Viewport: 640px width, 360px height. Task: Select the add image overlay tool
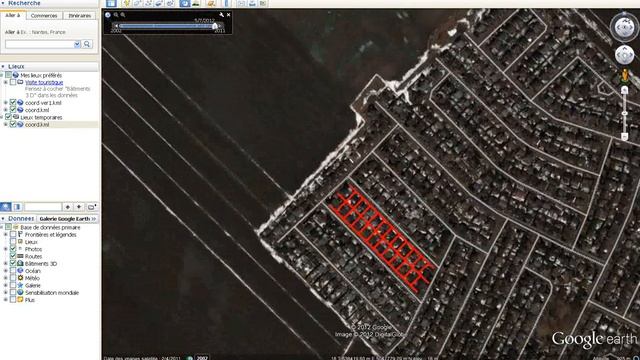(159, 3)
